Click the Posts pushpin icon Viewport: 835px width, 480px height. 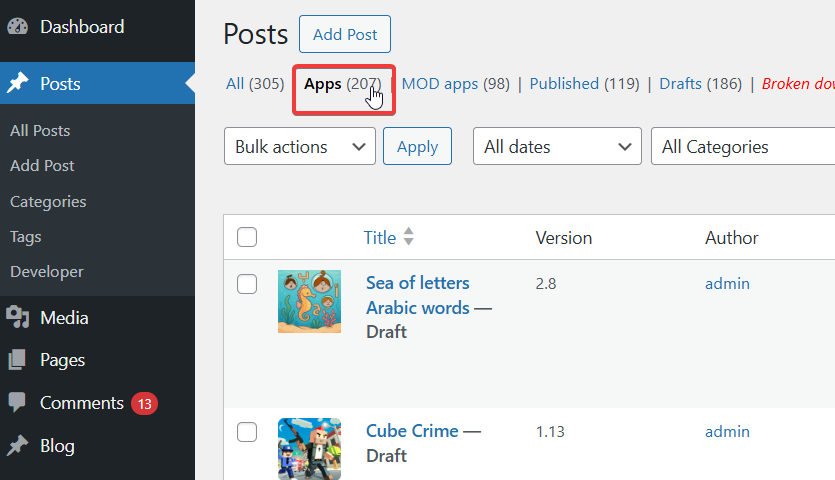pos(18,84)
